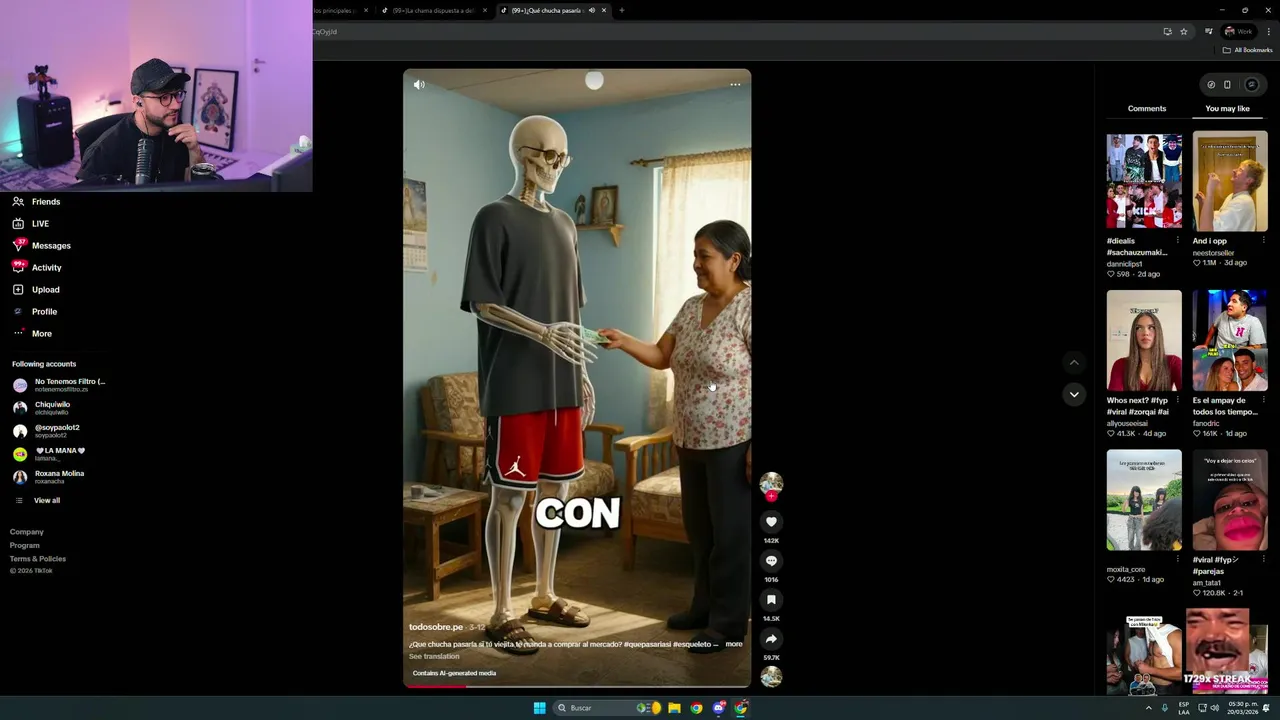Mute the playing tab via speaker icon
This screenshot has height=720, width=1280.
pos(591,10)
